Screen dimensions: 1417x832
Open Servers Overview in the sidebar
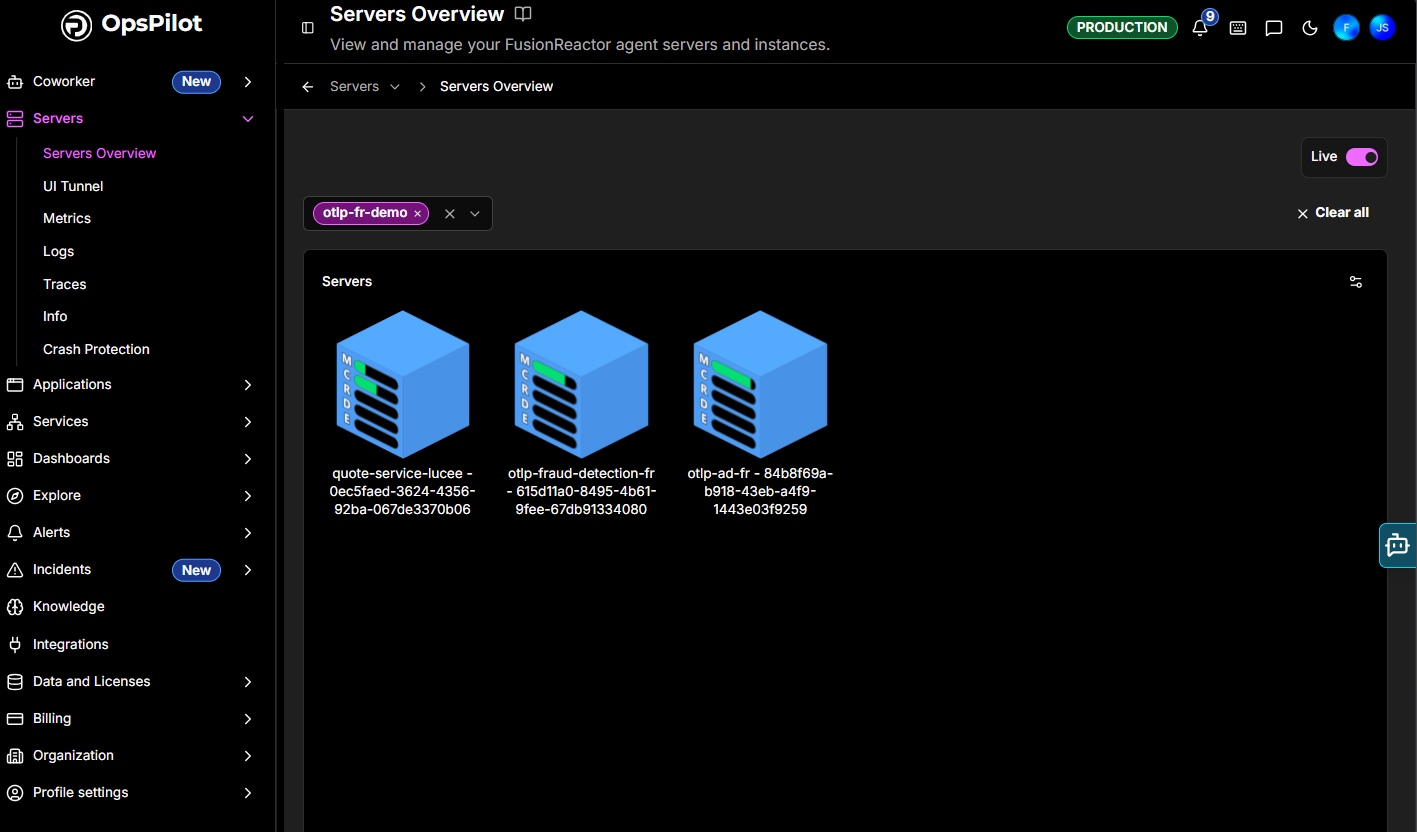(x=100, y=154)
